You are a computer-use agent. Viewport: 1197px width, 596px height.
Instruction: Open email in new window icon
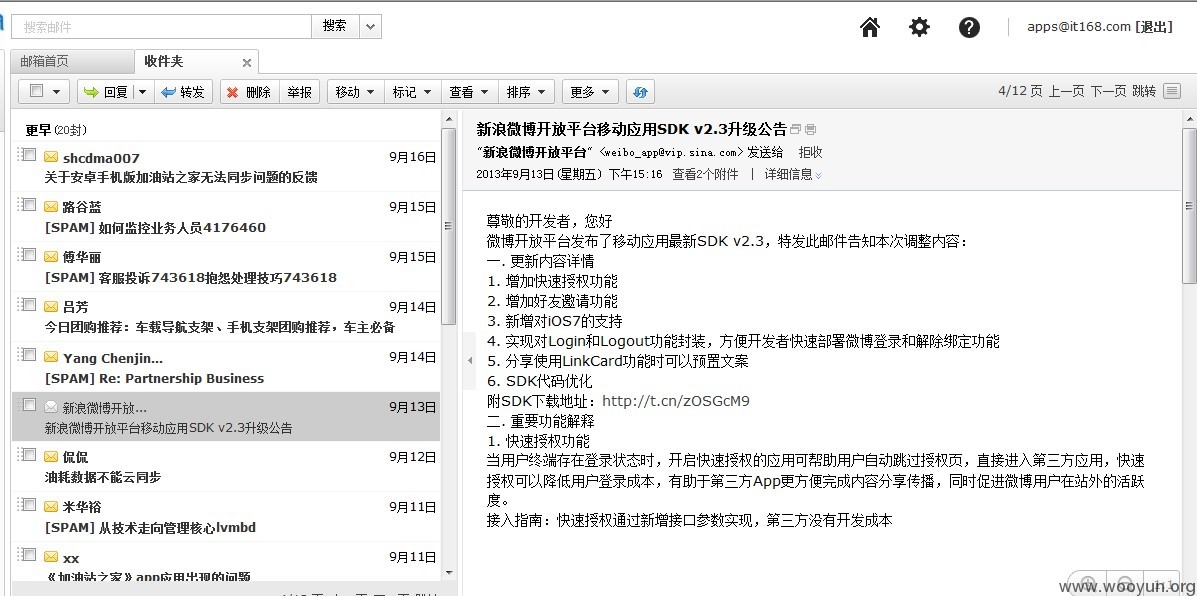tap(795, 129)
